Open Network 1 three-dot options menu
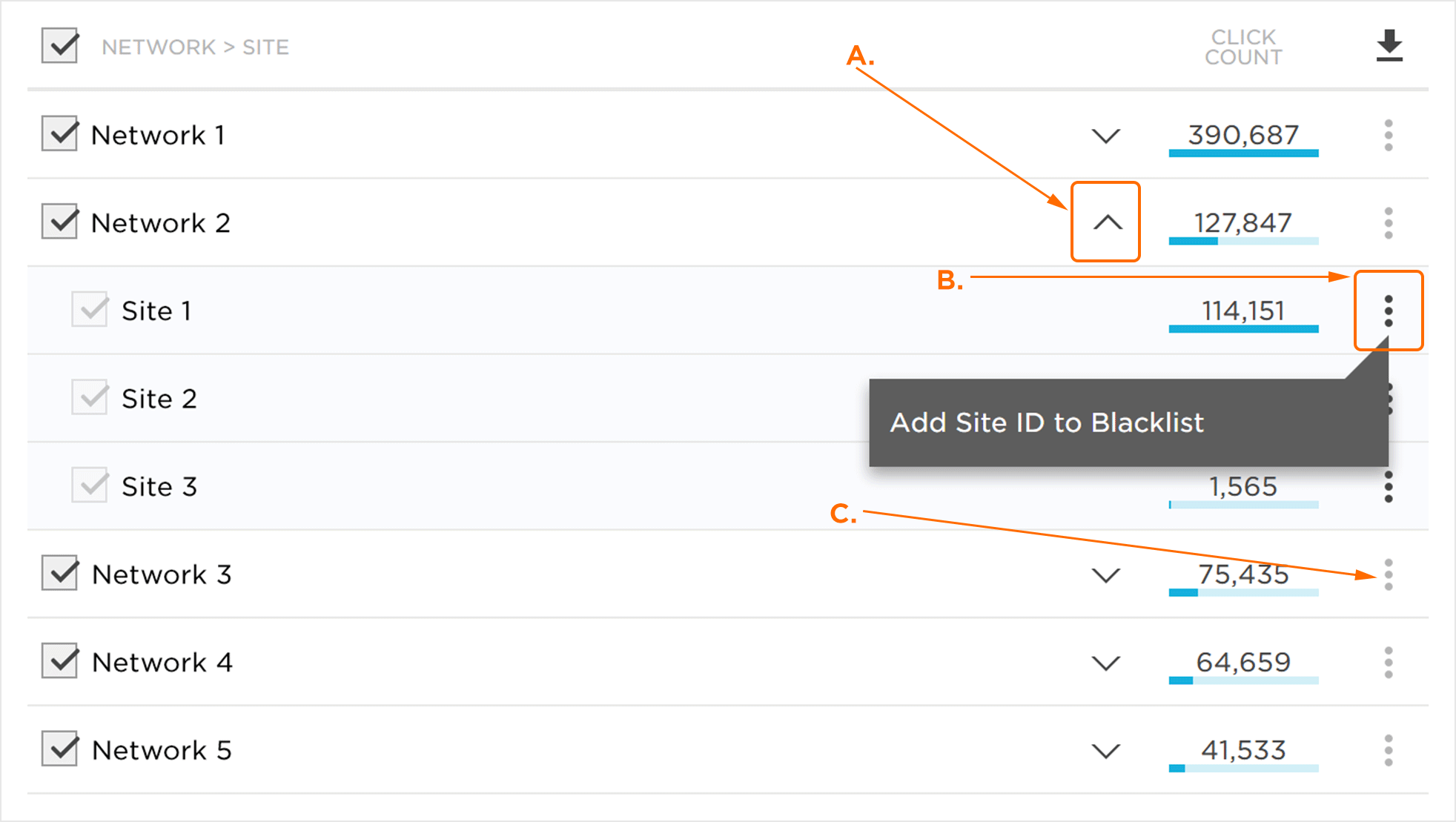The height and width of the screenshot is (822, 1456). 1389,135
